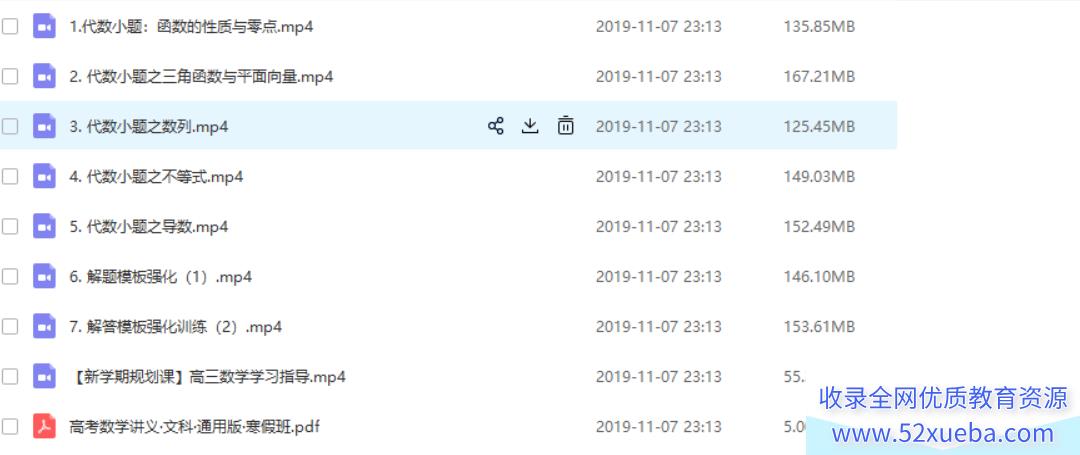Click the video icon beside 2. 代数小题之三角函数
This screenshot has width=1080, height=455.
coord(44,76)
